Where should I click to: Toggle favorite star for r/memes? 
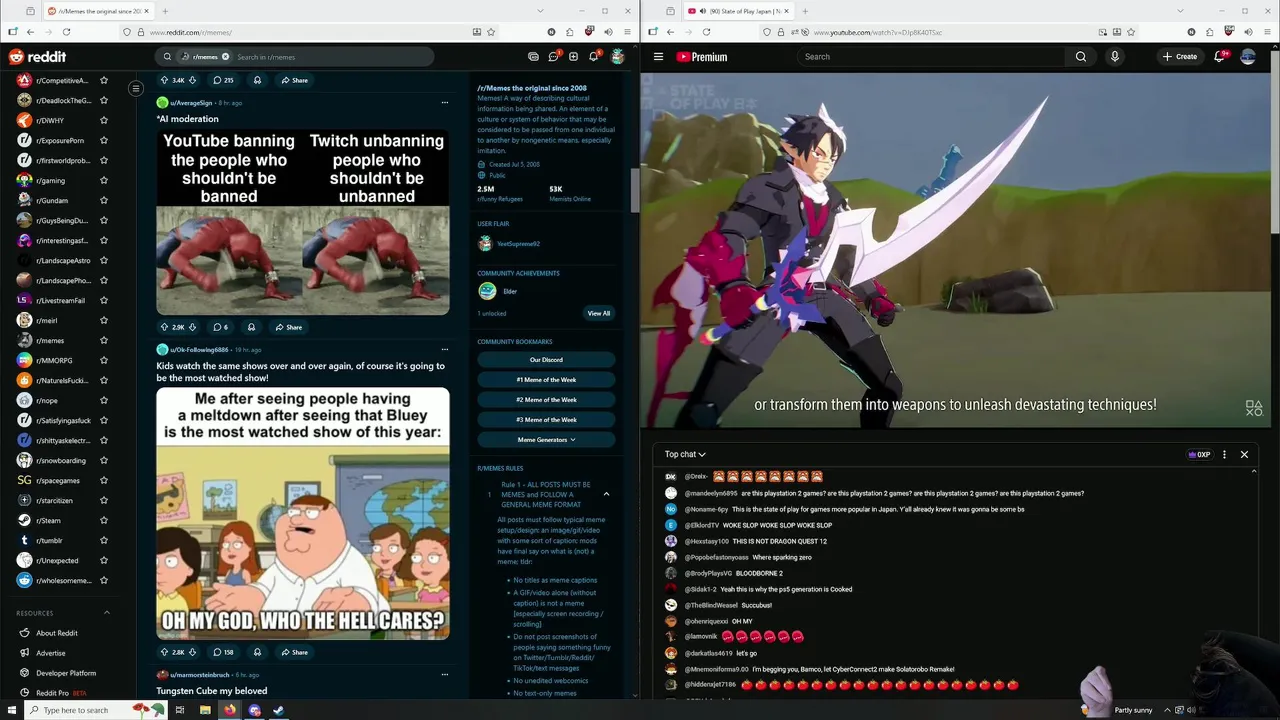click(x=104, y=340)
